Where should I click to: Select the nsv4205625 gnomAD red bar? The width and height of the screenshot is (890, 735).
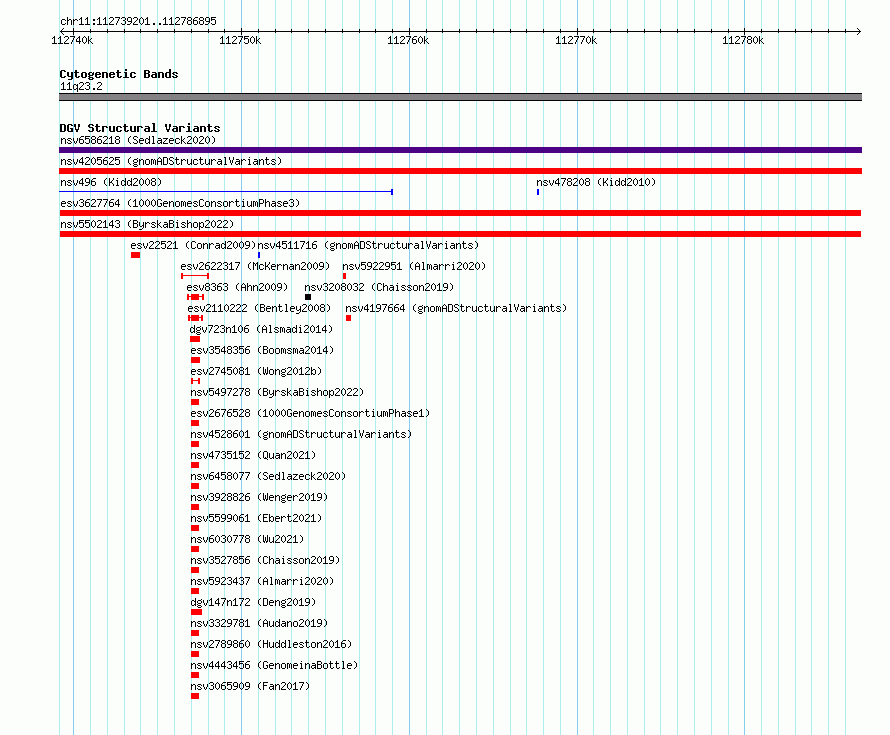pyautogui.click(x=460, y=171)
